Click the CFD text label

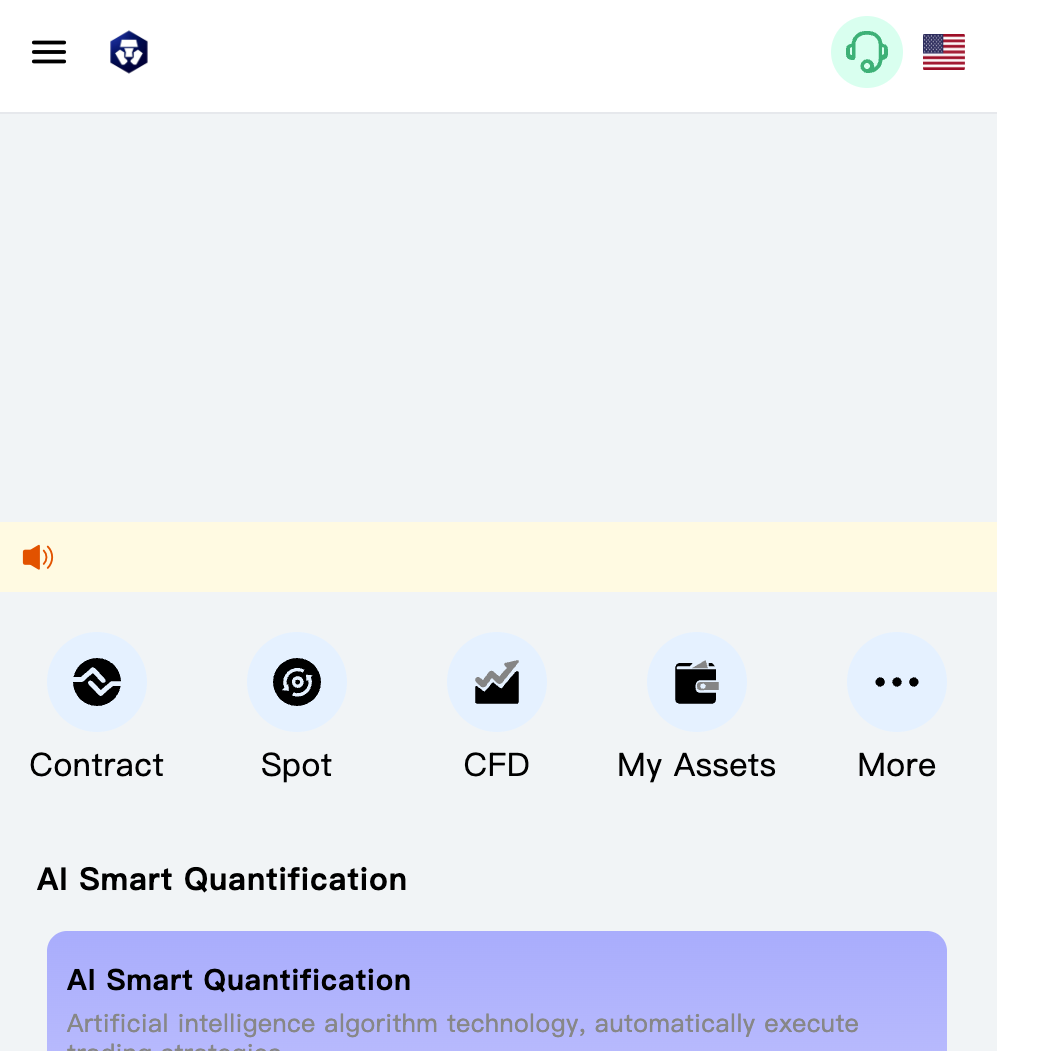pos(497,765)
